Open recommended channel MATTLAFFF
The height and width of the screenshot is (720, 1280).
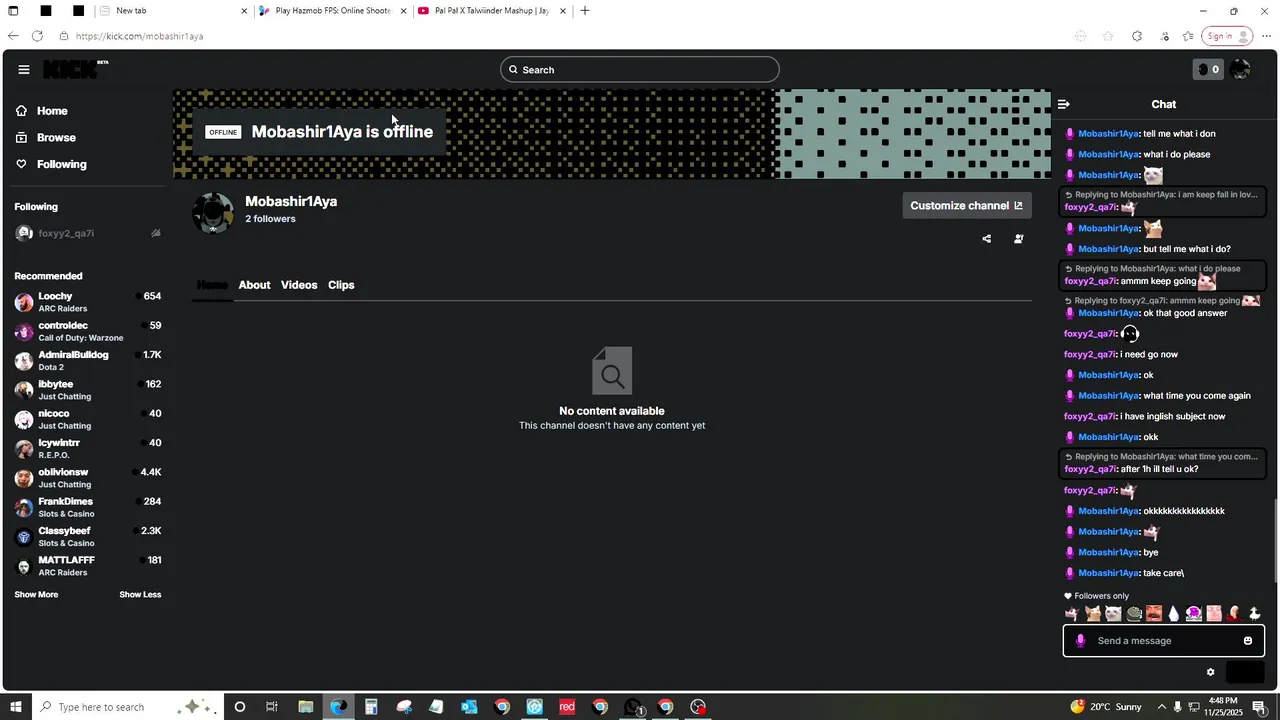pyautogui.click(x=88, y=566)
